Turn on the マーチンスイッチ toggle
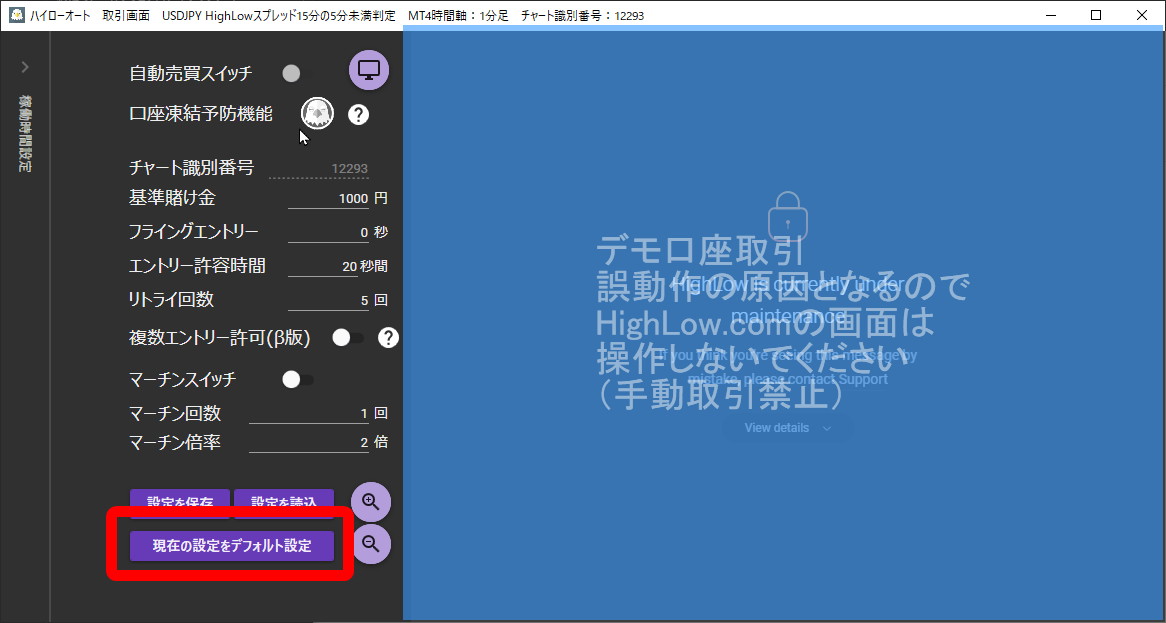Screen dimensions: 1166x623 click(x=297, y=380)
